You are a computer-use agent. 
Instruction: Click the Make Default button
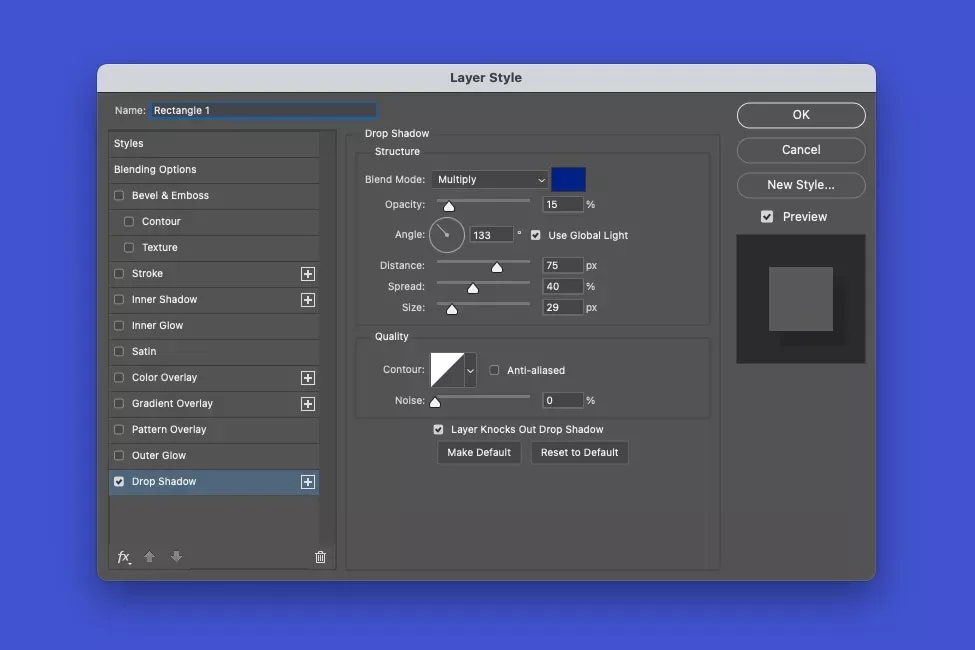pyautogui.click(x=479, y=453)
